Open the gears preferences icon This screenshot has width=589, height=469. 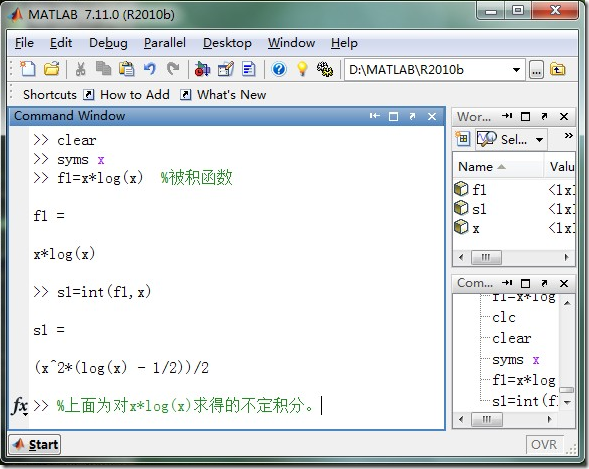[x=325, y=69]
